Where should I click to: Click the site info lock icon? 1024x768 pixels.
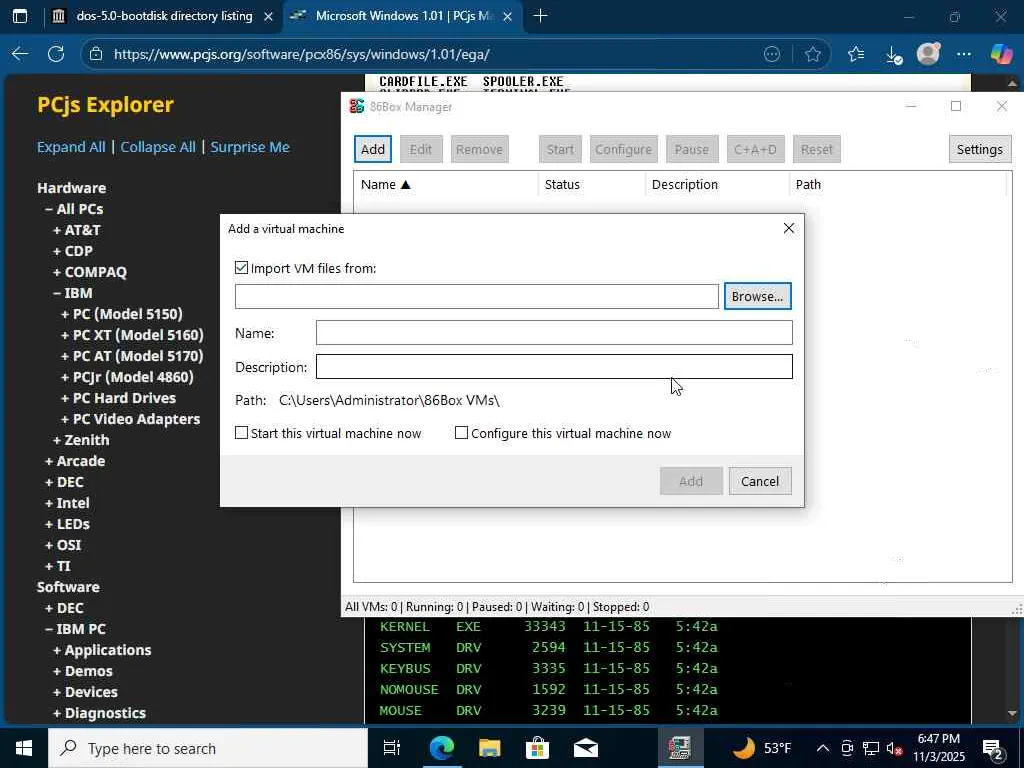pos(96,54)
